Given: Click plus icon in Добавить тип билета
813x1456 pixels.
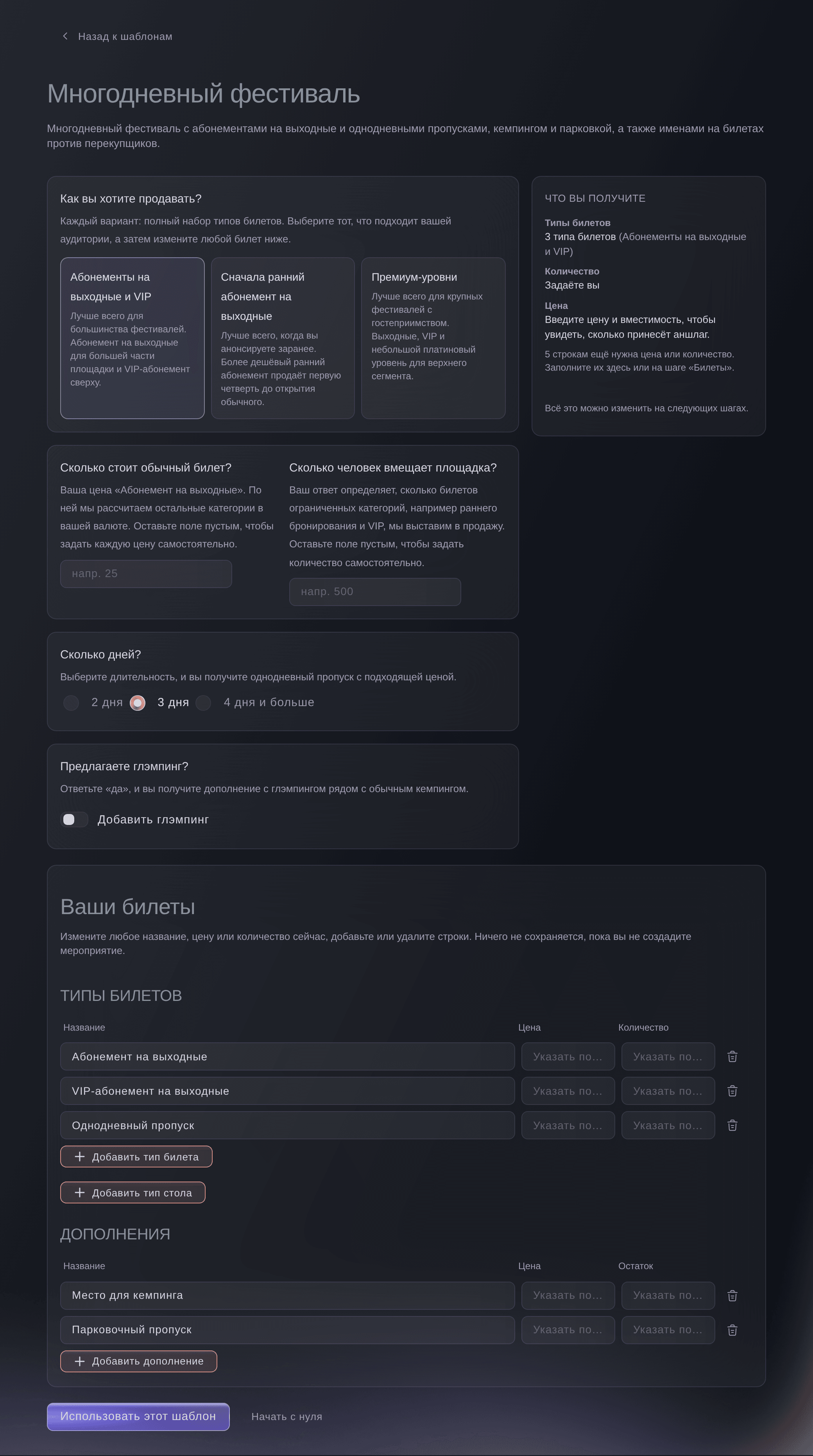Looking at the screenshot, I should (80, 1157).
